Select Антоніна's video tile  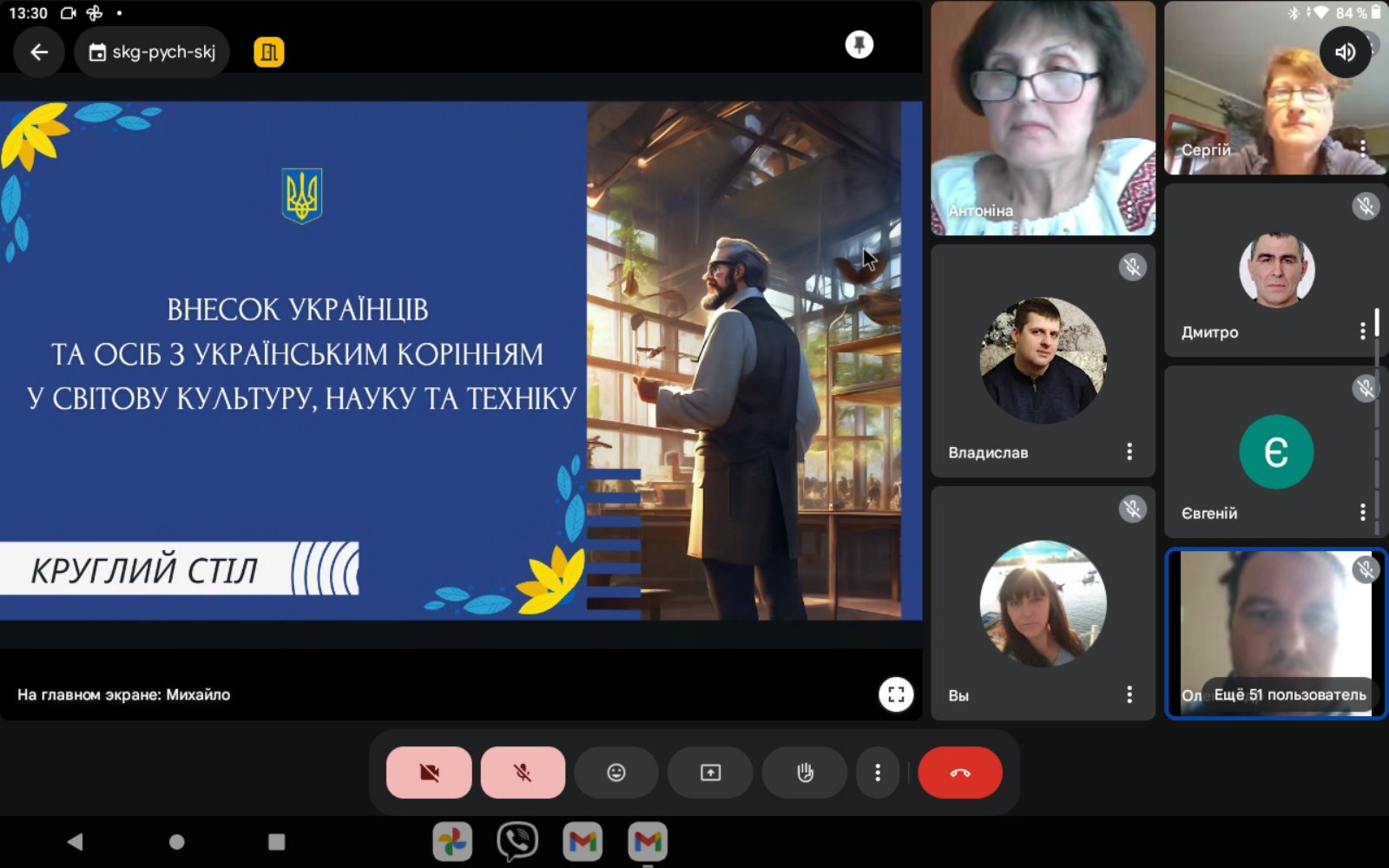1043,119
